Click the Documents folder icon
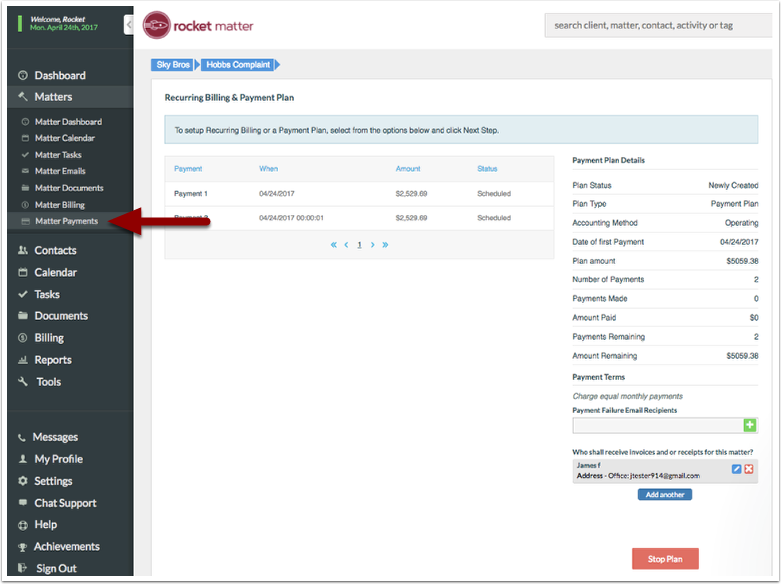The height and width of the screenshot is (584, 781). [22, 315]
